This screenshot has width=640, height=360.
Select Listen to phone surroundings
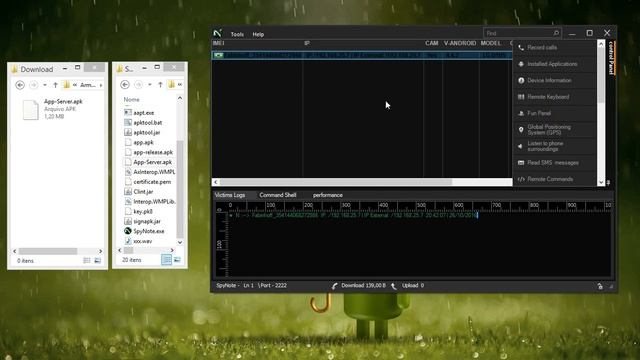coord(545,146)
